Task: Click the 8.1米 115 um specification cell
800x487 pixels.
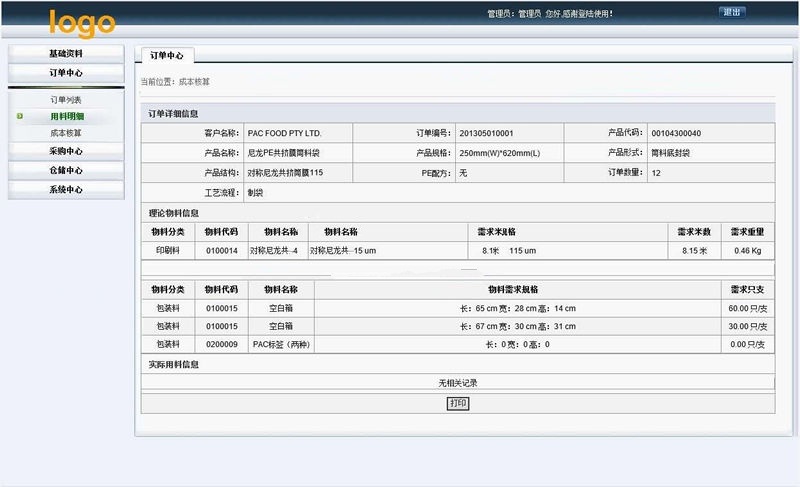Action: pyautogui.click(x=567, y=250)
